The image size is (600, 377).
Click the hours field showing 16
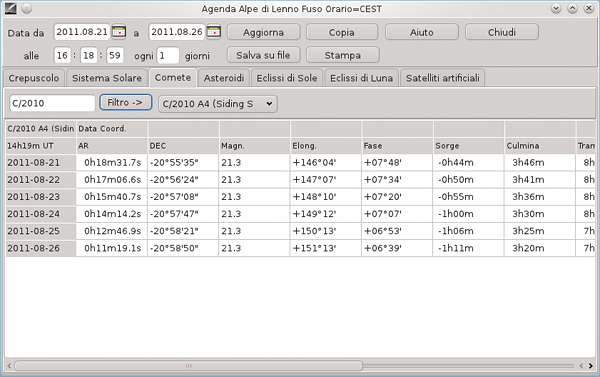coord(62,55)
